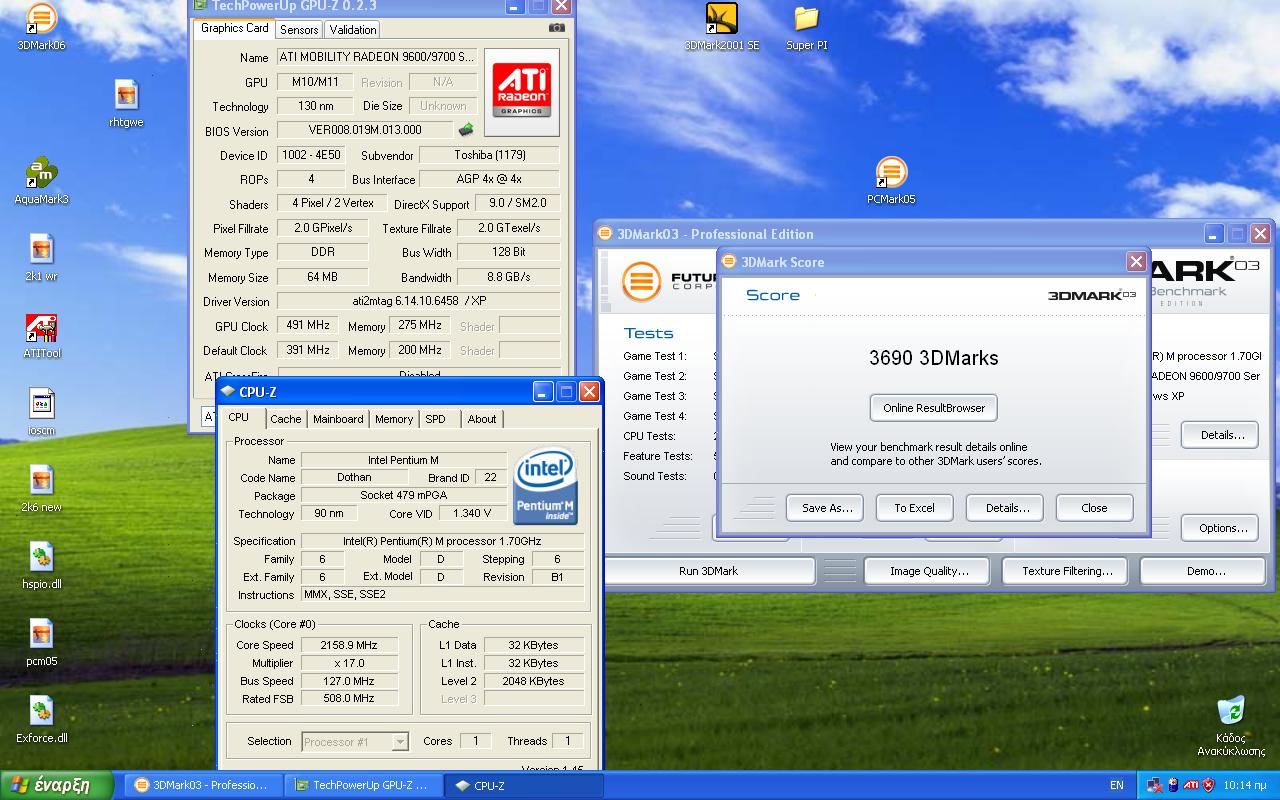This screenshot has width=1280, height=800.
Task: Click the Multiplier value x 17.0
Action: tap(349, 663)
